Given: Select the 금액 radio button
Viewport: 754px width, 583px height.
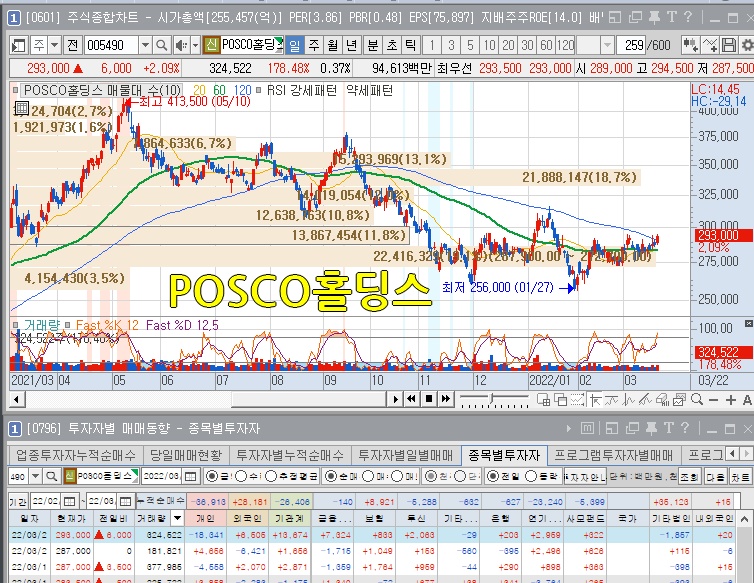Looking at the screenshot, I should (x=212, y=476).
